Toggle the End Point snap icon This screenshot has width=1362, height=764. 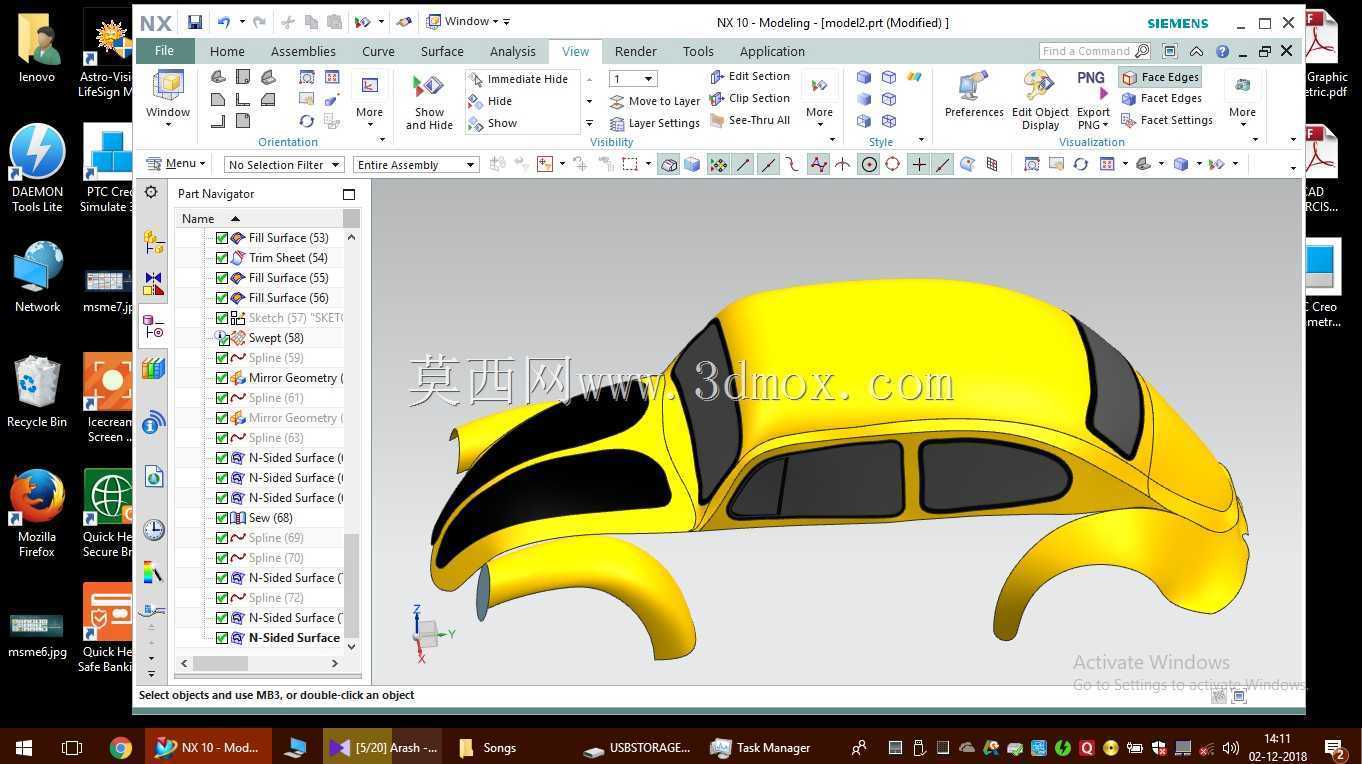coord(744,165)
